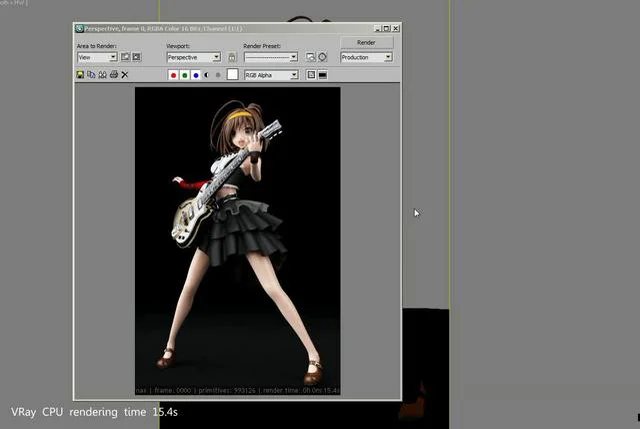
Task: Click the Clone Rendered Frame Window icon
Action: coord(102,75)
